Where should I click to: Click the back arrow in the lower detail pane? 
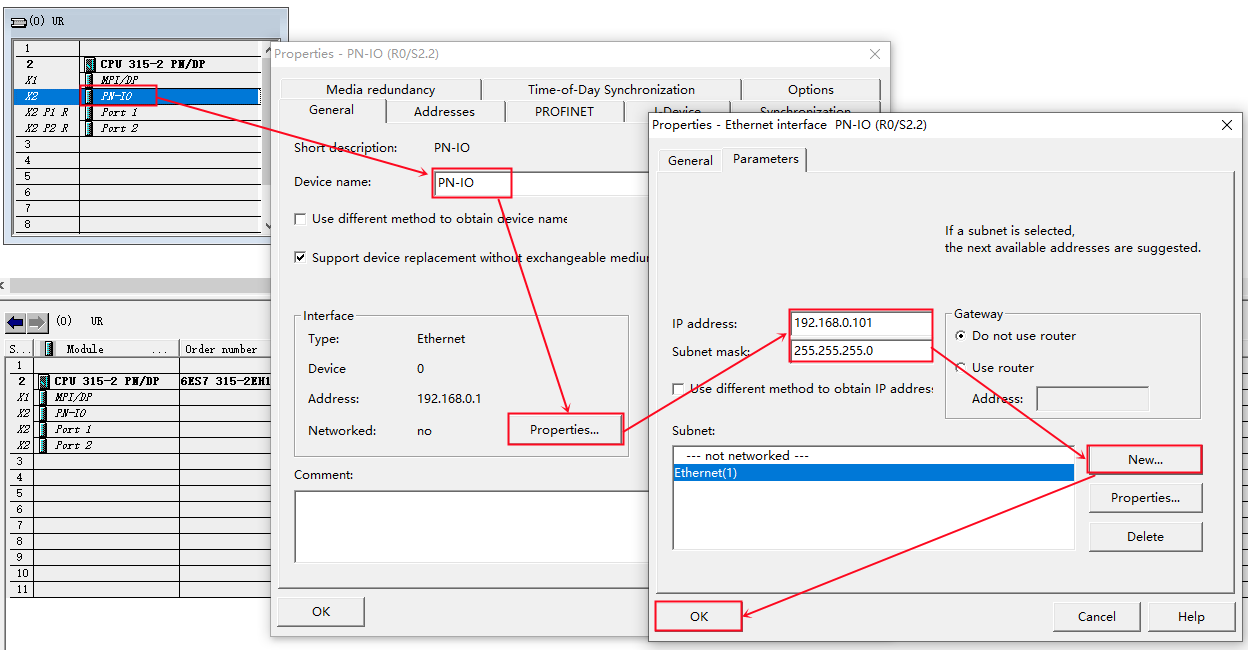(x=15, y=323)
